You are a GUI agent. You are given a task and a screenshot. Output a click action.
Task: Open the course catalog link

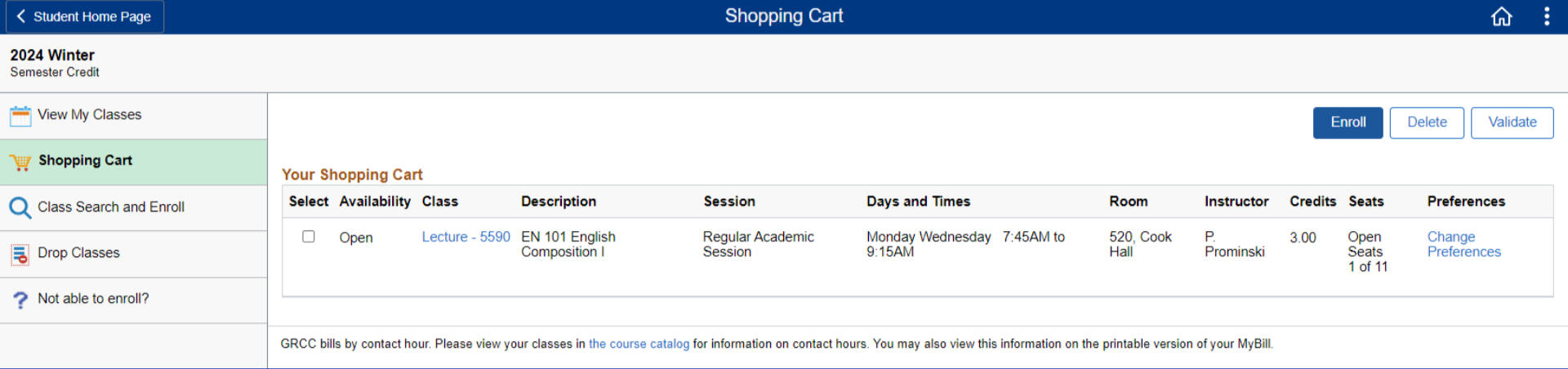point(639,344)
